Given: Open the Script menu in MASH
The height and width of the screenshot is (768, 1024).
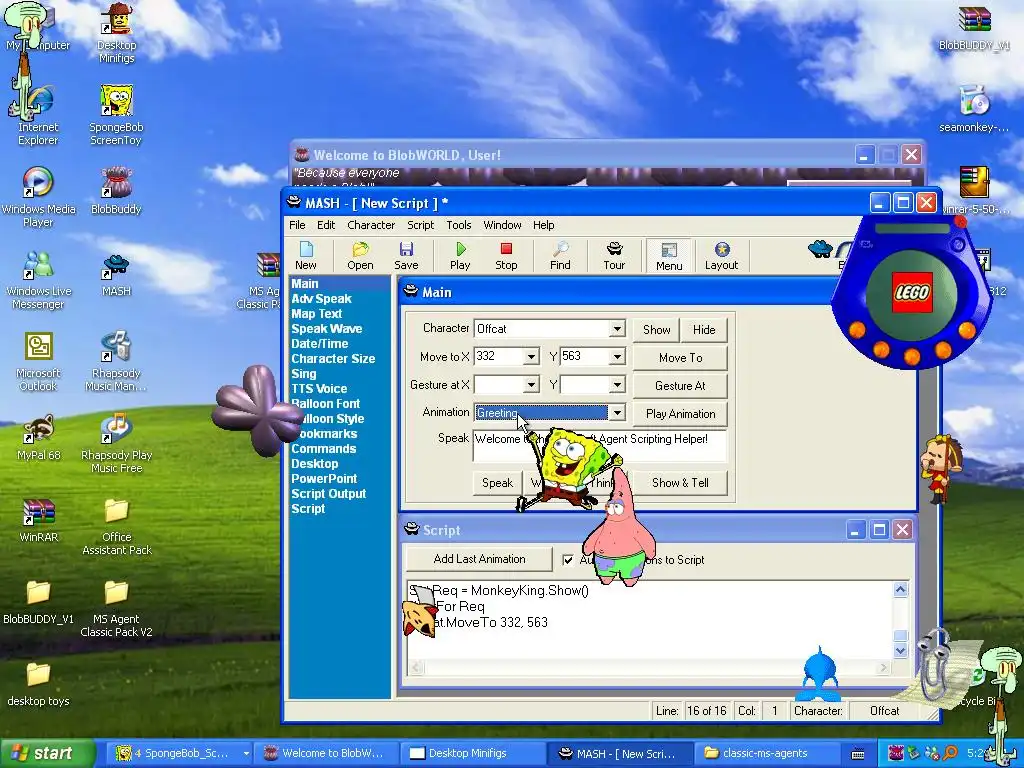Looking at the screenshot, I should point(421,225).
